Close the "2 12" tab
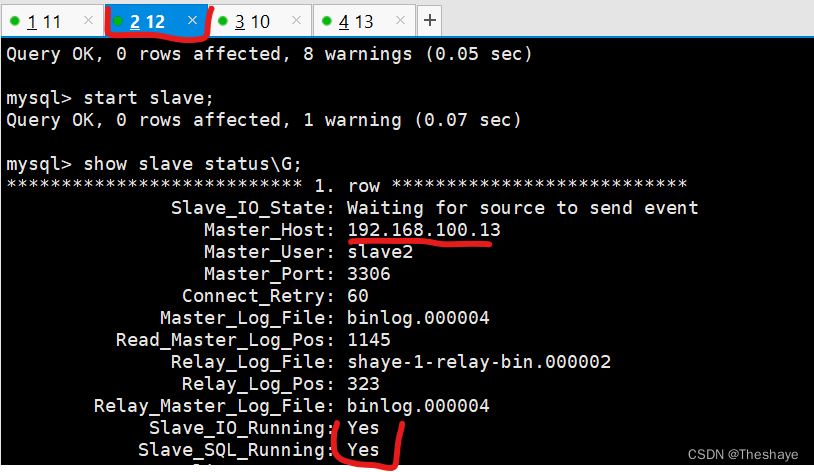Viewport: 814px width, 472px height. [x=192, y=20]
